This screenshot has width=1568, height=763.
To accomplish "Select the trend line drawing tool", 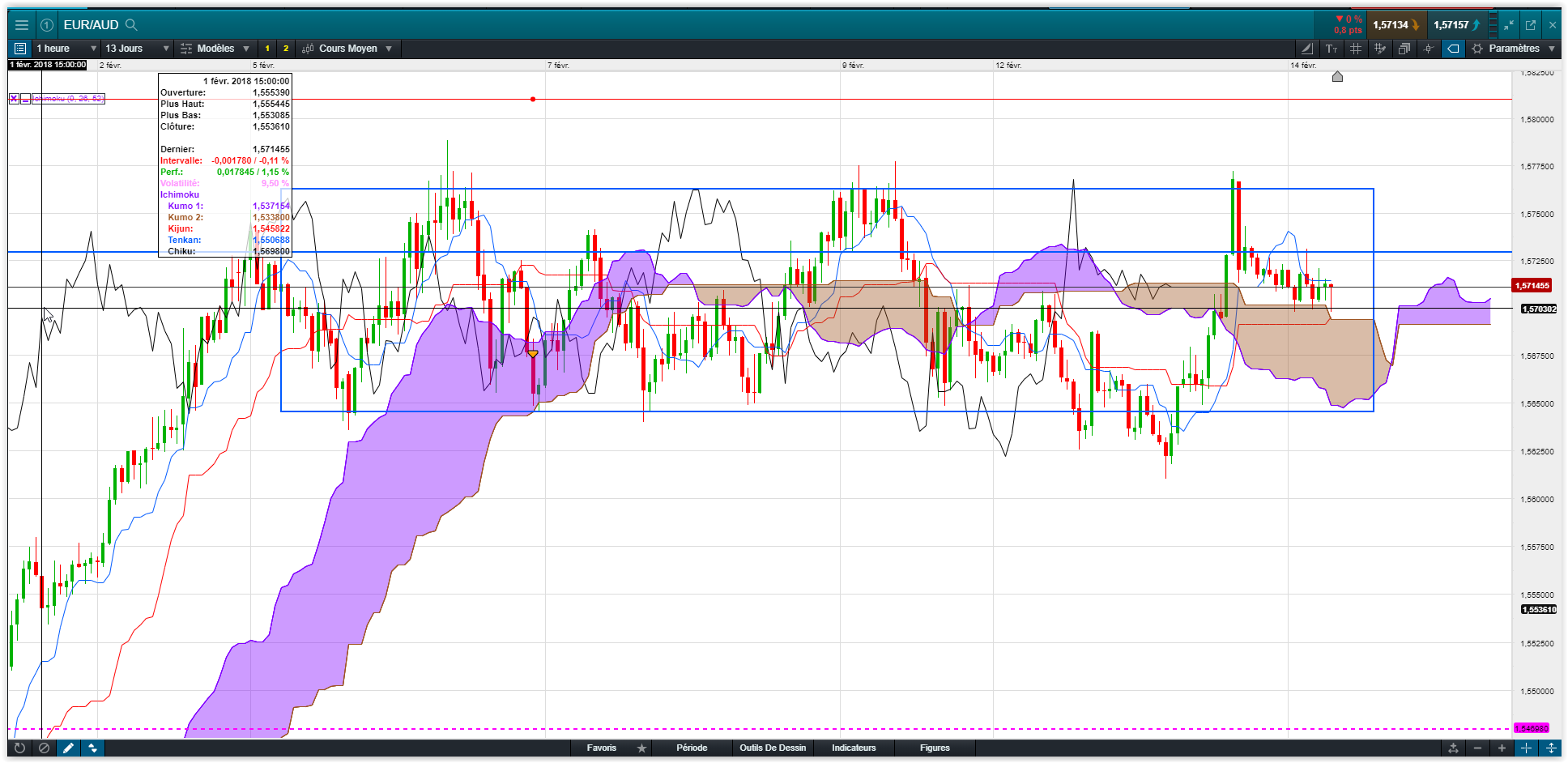I will coord(1306,49).
